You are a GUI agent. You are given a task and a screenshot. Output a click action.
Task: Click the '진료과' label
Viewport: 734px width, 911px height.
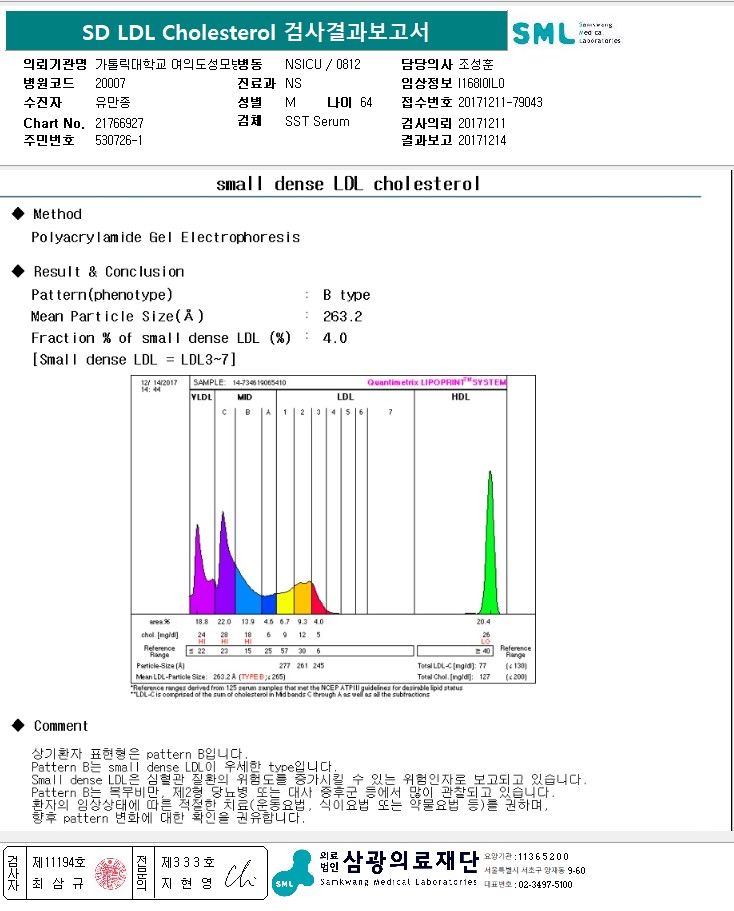(256, 83)
